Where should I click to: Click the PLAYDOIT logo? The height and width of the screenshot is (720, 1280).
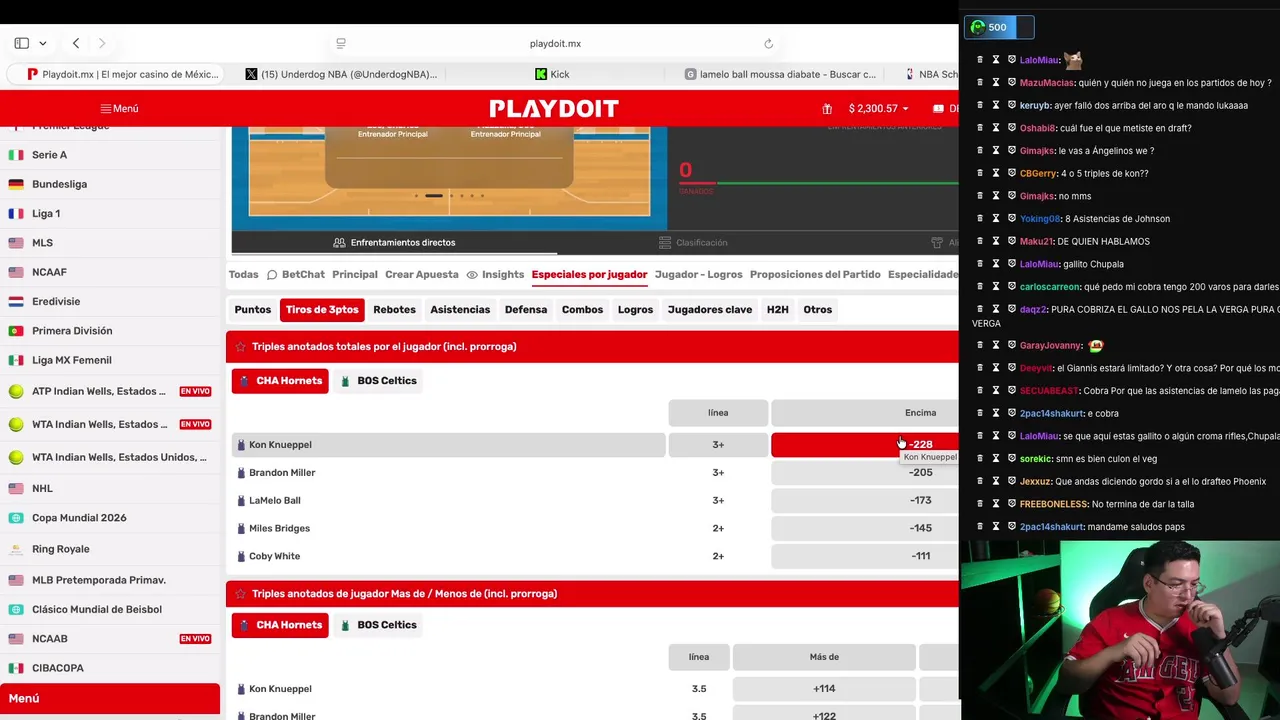point(554,108)
